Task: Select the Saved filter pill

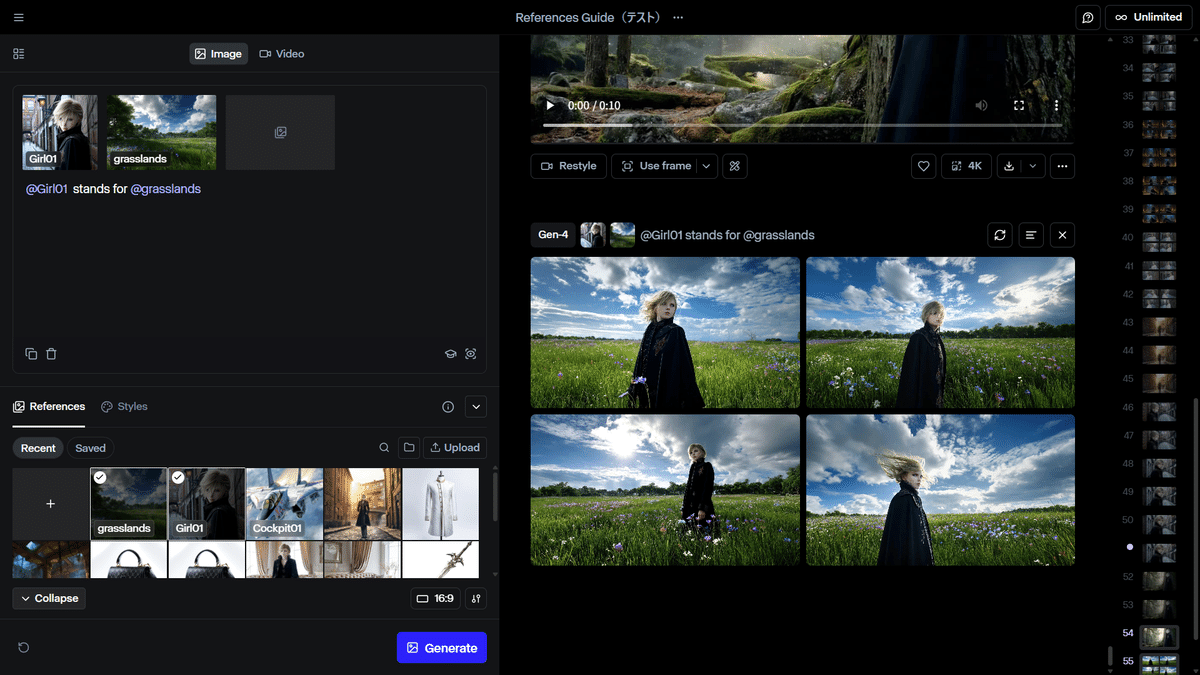Action: point(90,448)
